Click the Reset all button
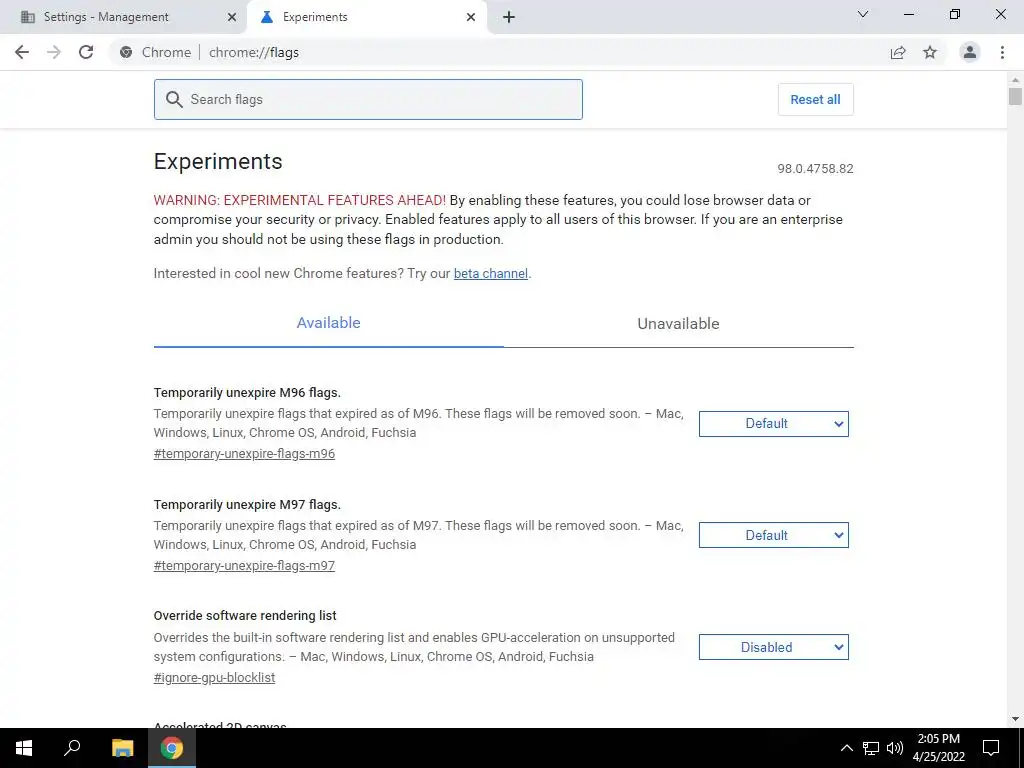The width and height of the screenshot is (1024, 768). tap(815, 99)
